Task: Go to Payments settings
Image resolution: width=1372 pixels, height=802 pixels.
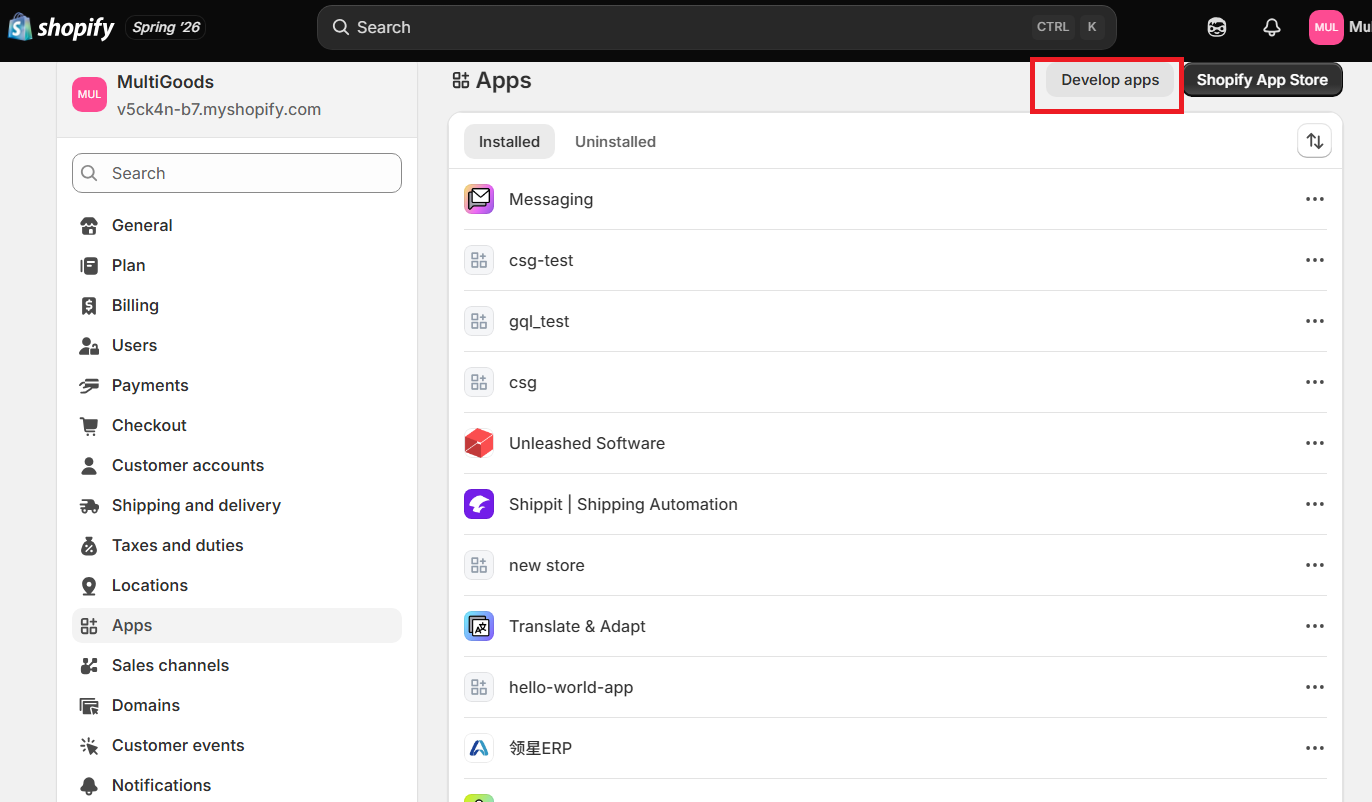Action: click(237, 385)
